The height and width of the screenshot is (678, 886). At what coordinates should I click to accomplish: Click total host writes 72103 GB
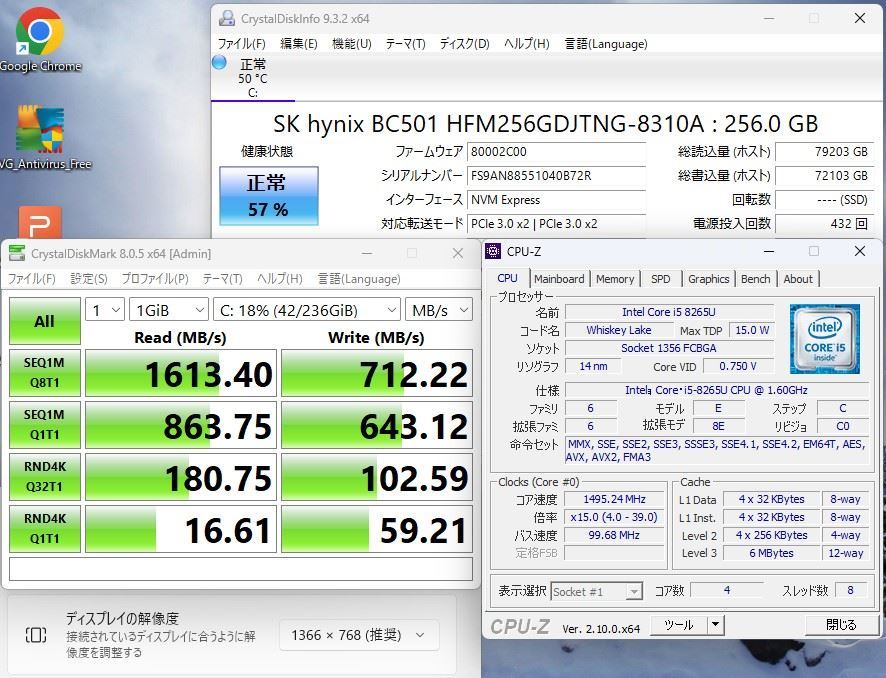pyautogui.click(x=824, y=176)
